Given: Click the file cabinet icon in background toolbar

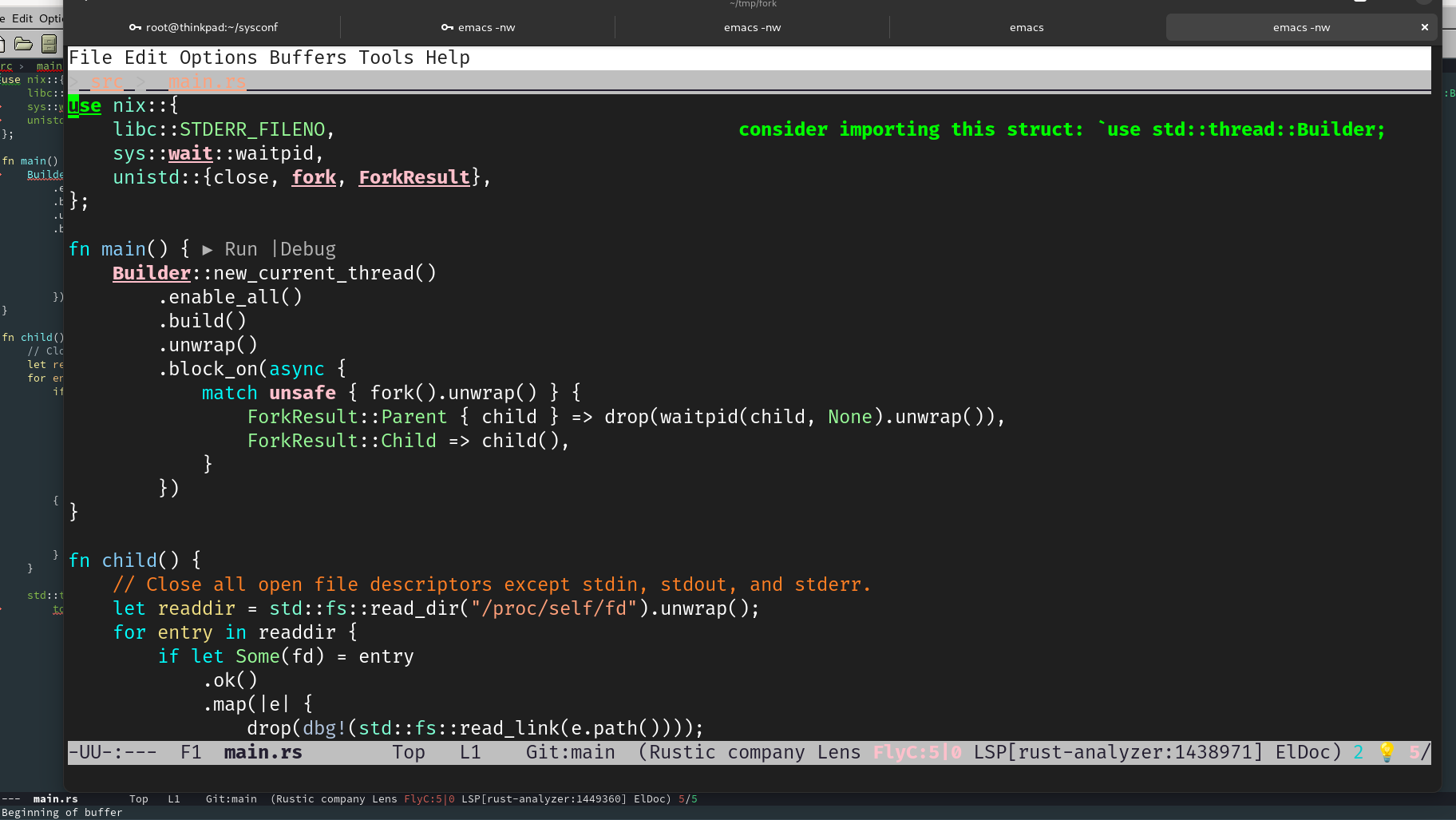Looking at the screenshot, I should [49, 44].
